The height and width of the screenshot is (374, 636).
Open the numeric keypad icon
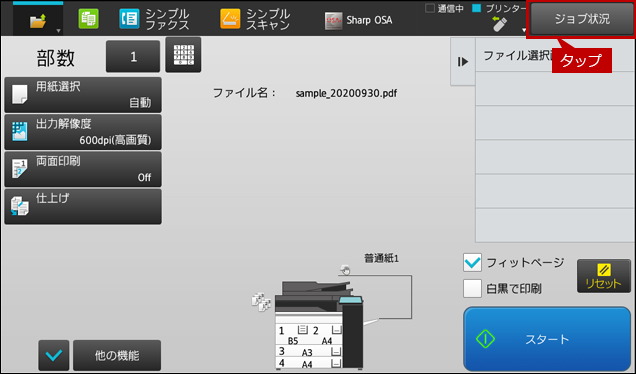pyautogui.click(x=183, y=55)
